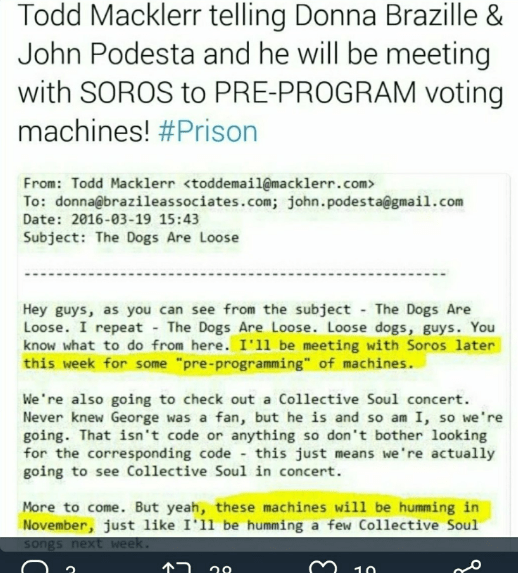Tap the reply speech bubble icon

pyautogui.click(x=35, y=566)
